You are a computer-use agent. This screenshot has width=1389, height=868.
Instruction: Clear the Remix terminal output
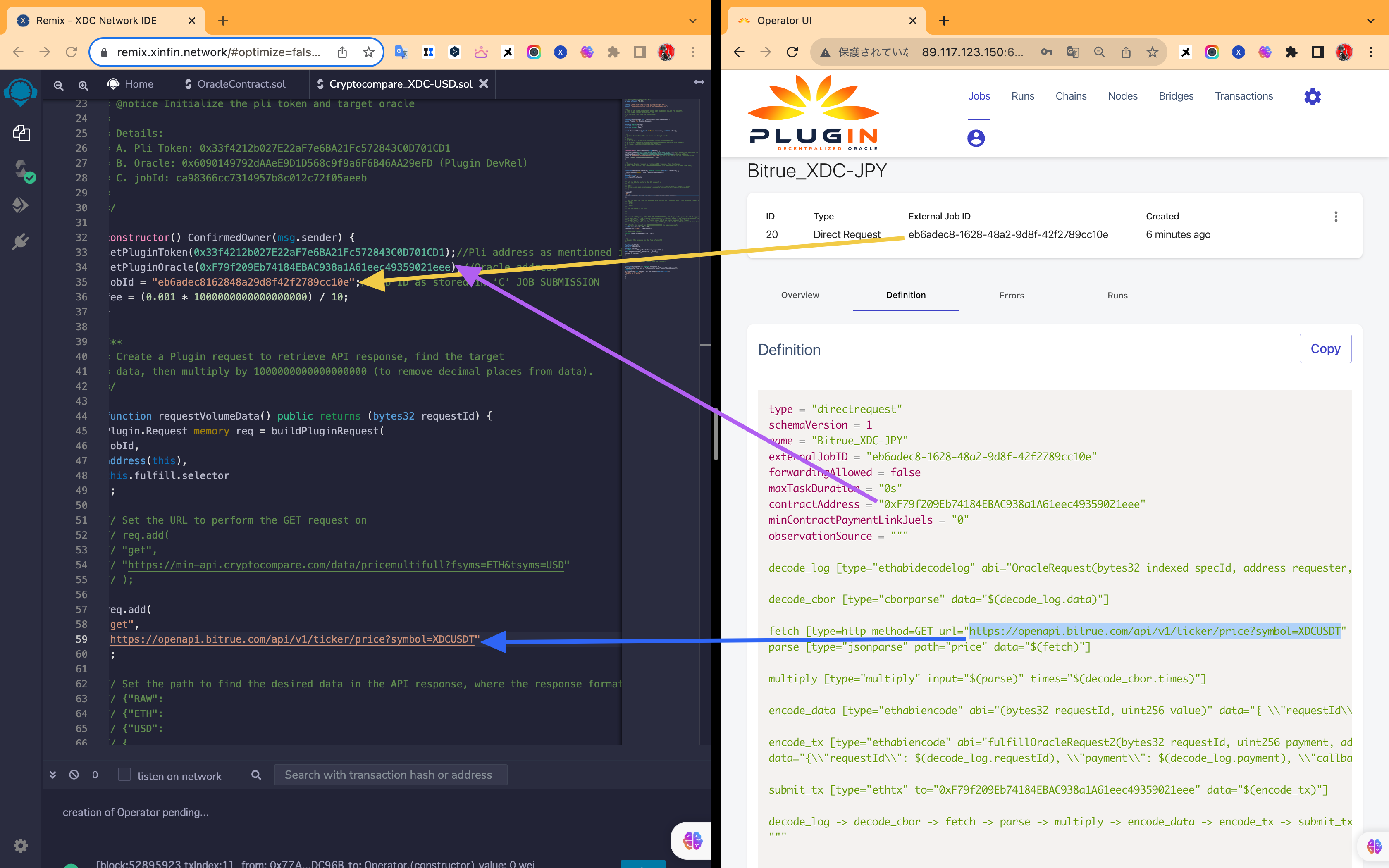click(74, 775)
